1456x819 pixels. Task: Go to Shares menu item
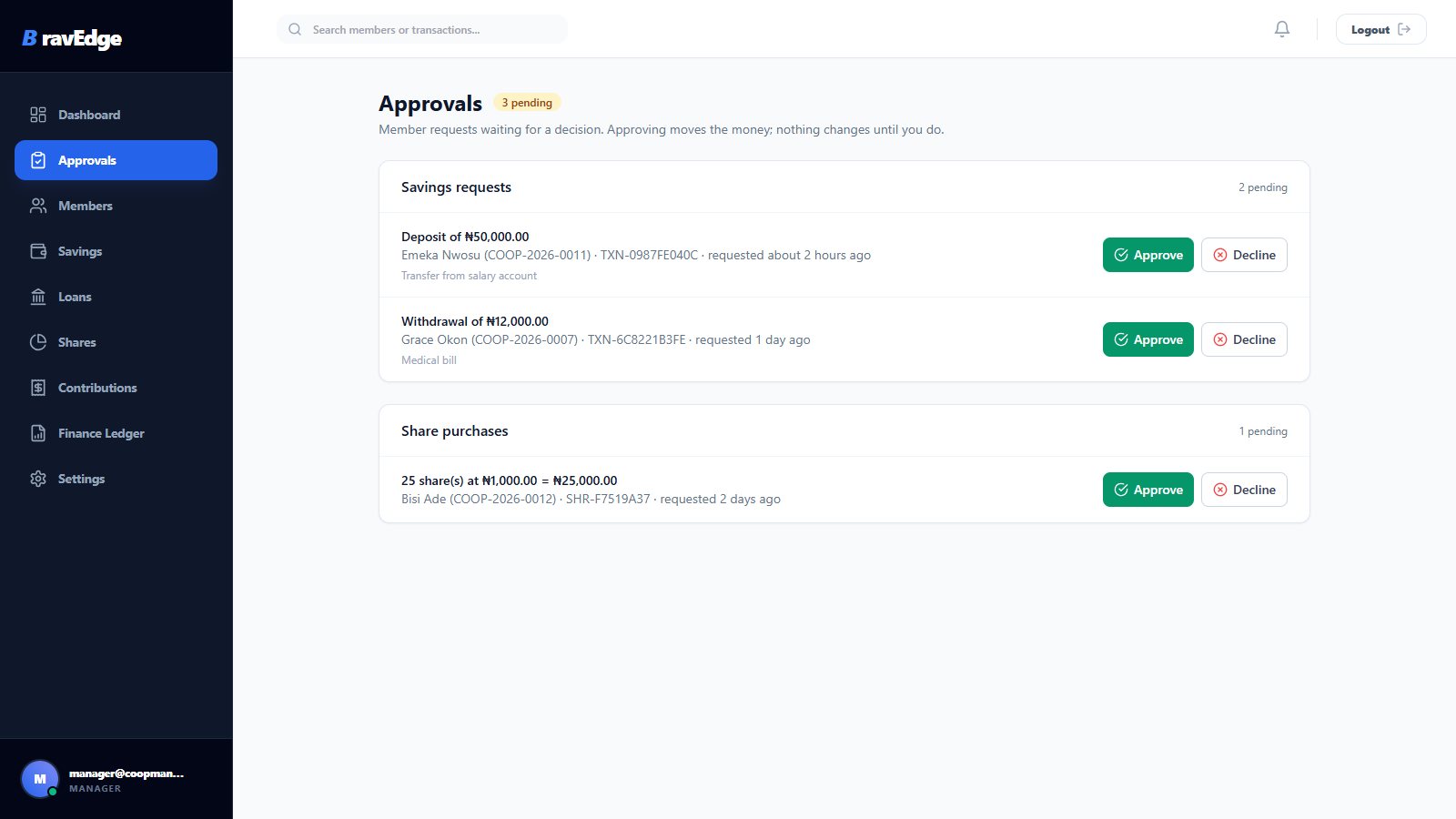click(x=116, y=342)
